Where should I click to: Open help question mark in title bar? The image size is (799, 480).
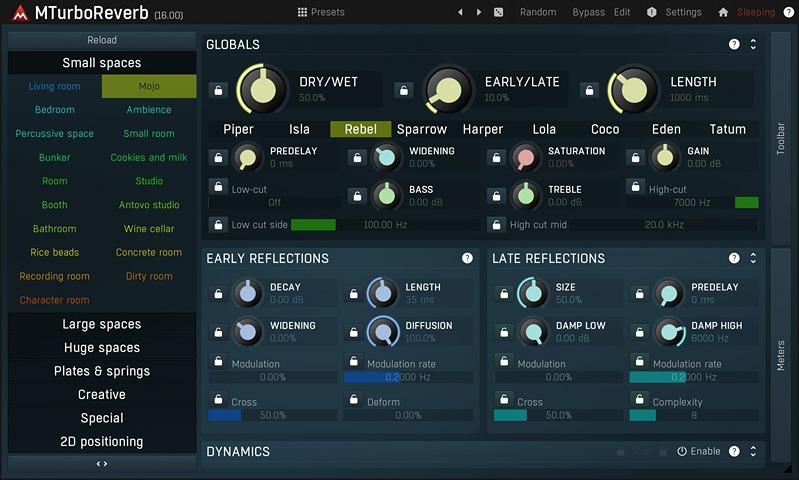click(x=788, y=12)
